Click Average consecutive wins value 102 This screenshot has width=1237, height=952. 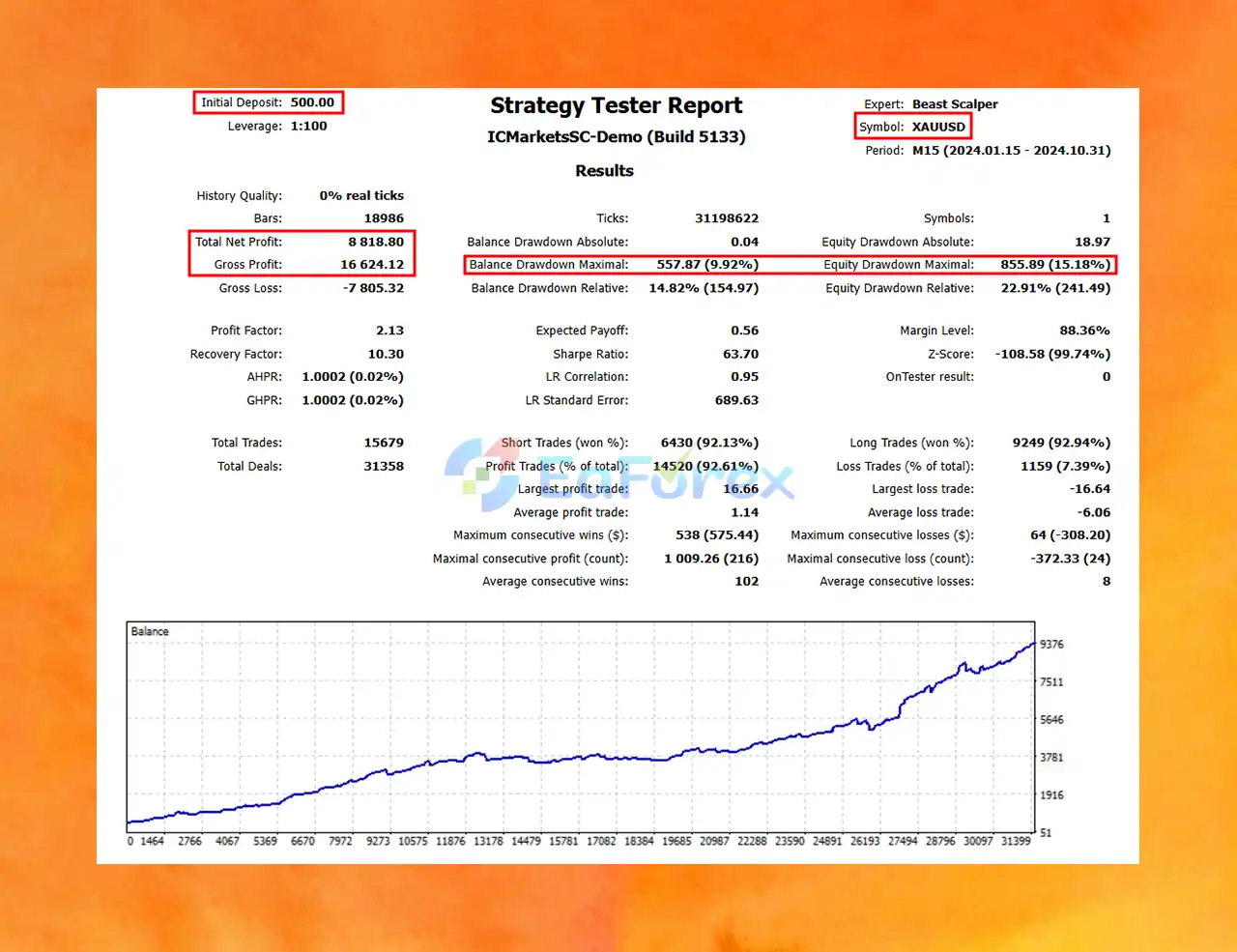tap(746, 582)
